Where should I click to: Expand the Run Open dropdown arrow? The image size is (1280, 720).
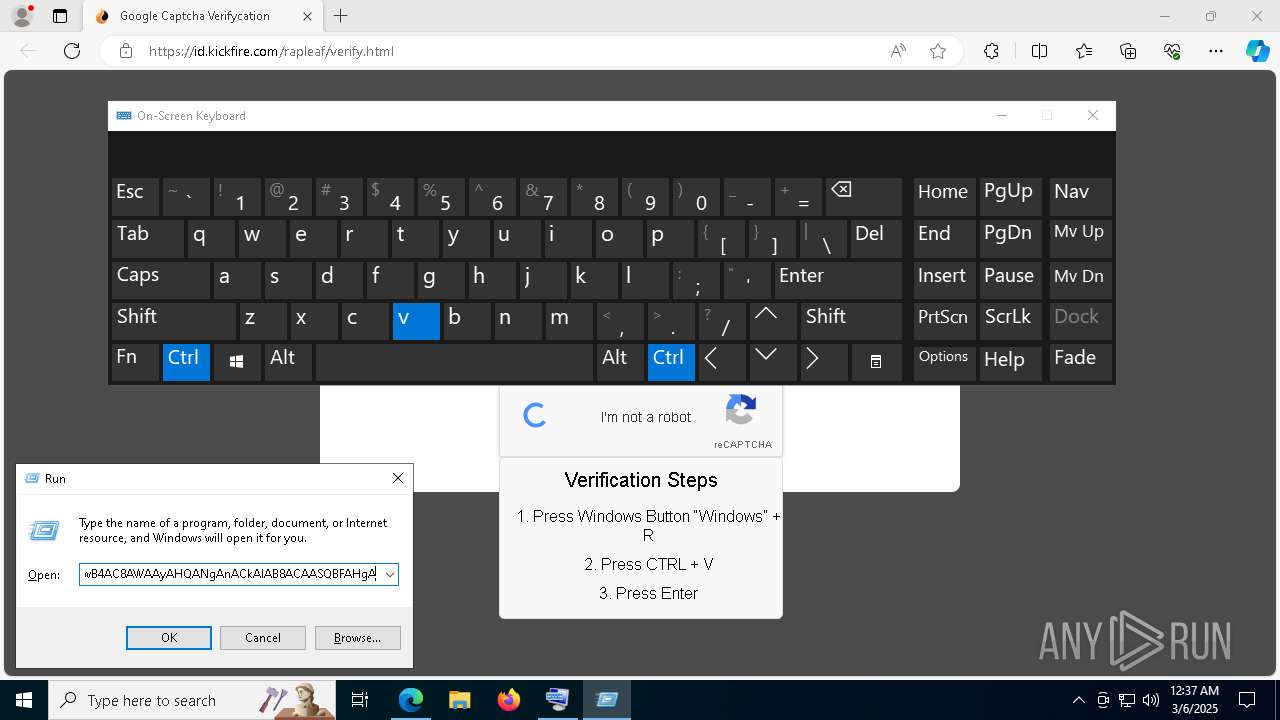point(389,574)
